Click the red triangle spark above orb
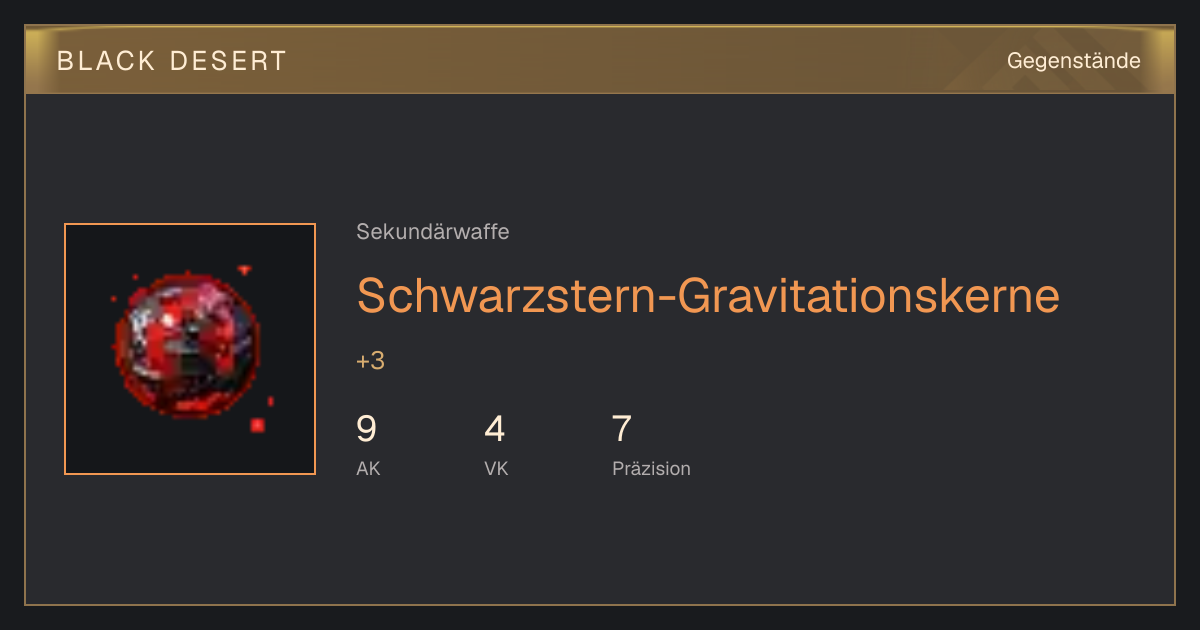1200x630 pixels. pos(245,269)
